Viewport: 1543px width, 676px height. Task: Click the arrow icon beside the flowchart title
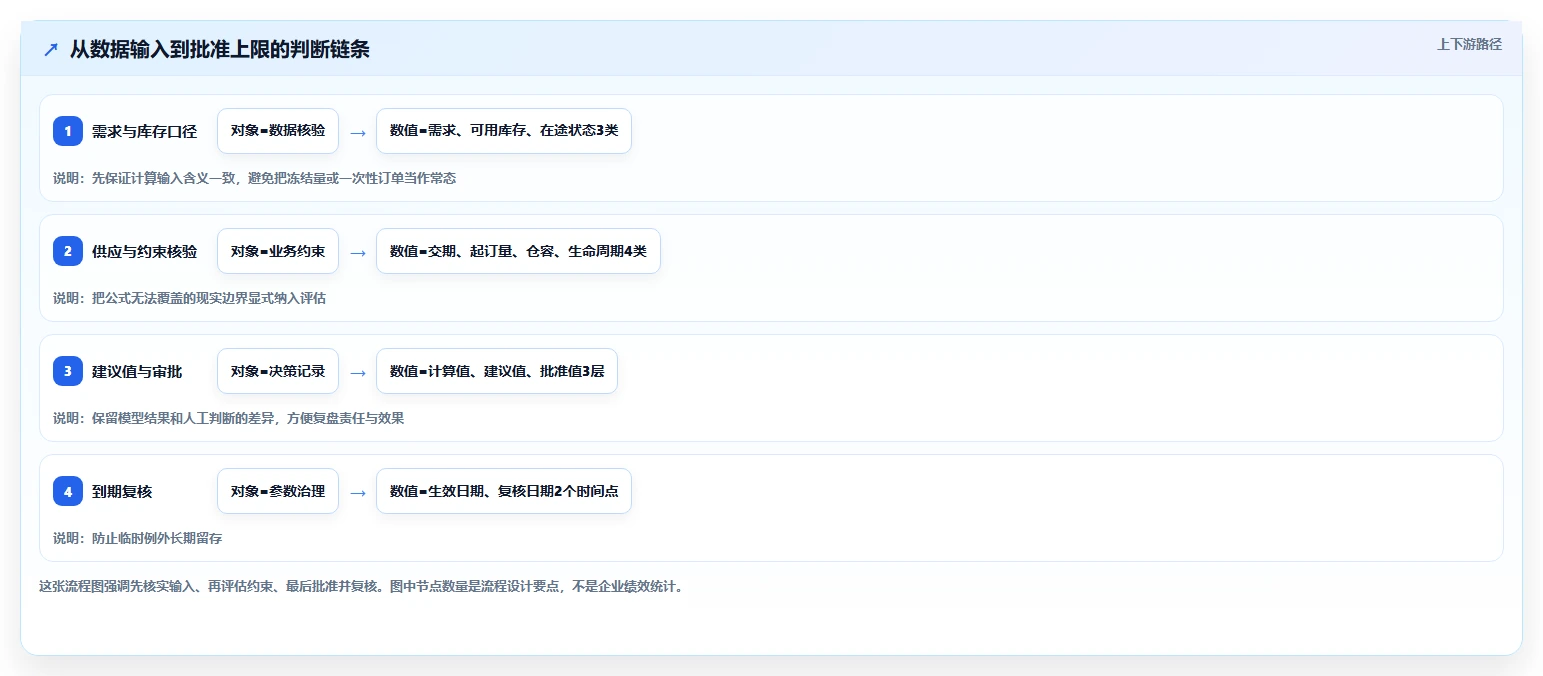click(x=51, y=49)
